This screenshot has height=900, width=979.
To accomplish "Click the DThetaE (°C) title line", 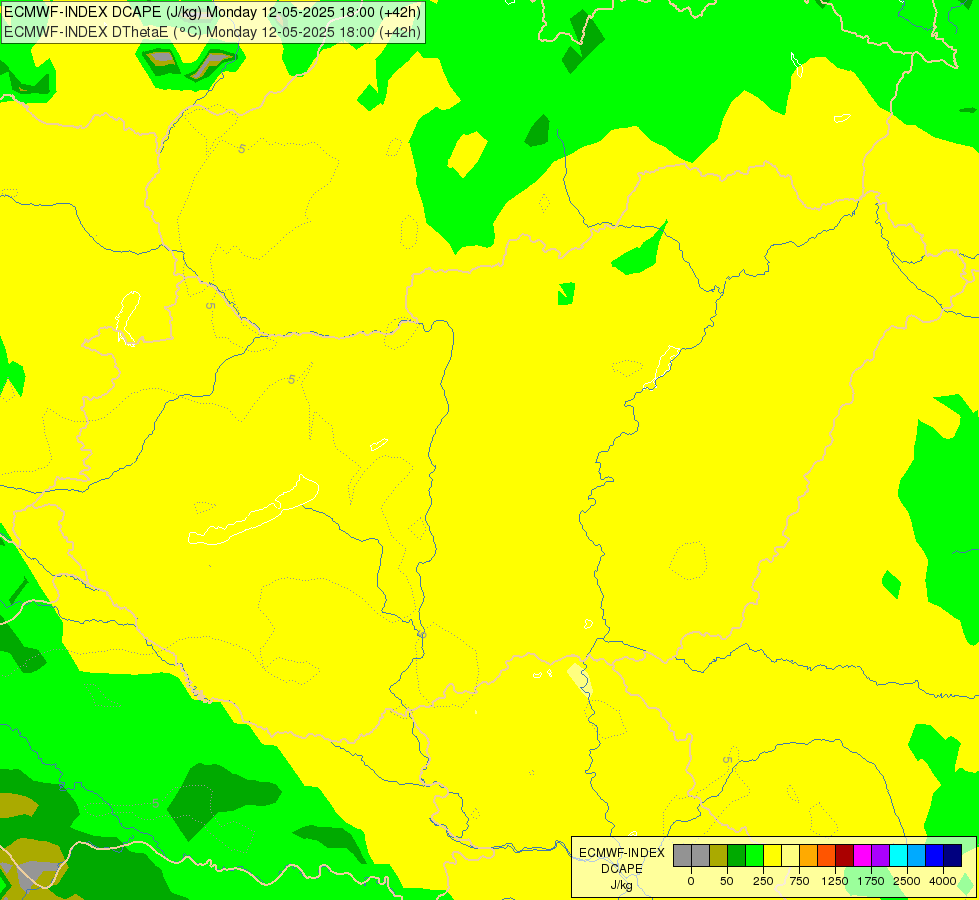I will coord(212,32).
